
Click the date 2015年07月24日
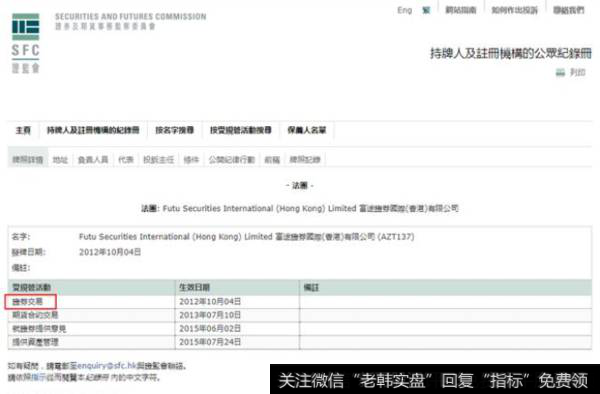click(x=210, y=342)
